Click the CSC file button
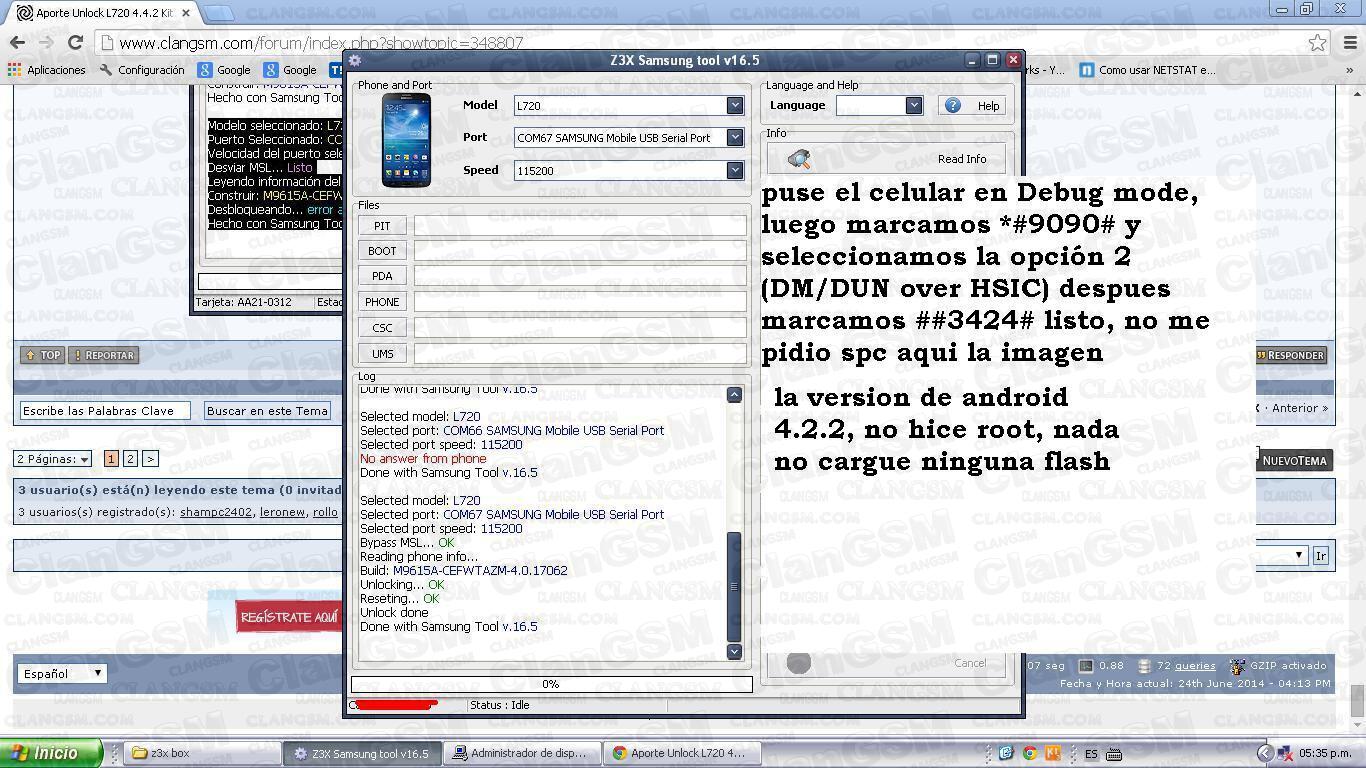1366x768 pixels. click(382, 328)
